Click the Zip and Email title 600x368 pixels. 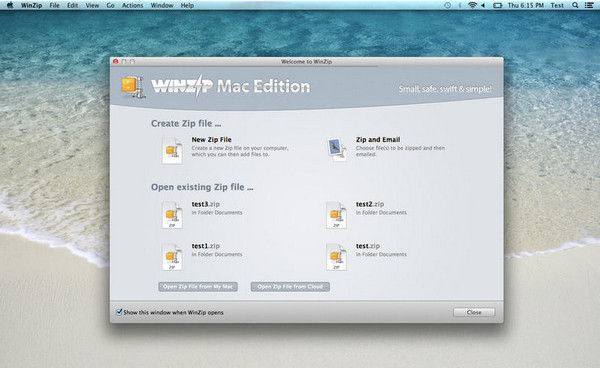(x=378, y=140)
